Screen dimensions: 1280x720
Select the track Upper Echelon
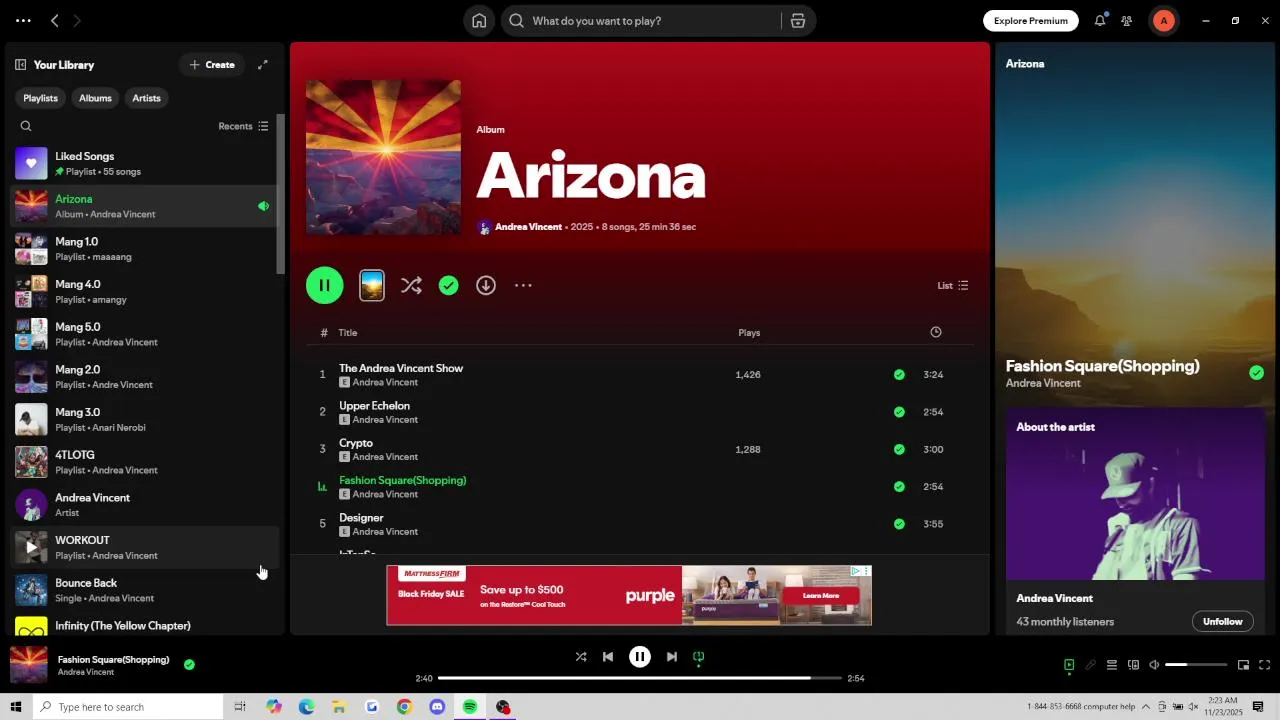click(x=374, y=405)
